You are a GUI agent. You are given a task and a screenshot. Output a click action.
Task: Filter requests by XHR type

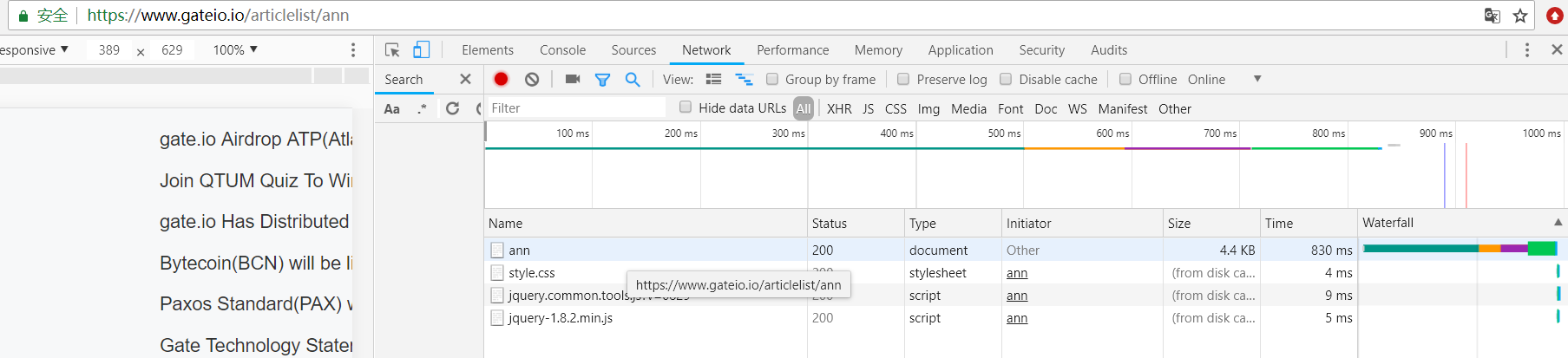[839, 108]
